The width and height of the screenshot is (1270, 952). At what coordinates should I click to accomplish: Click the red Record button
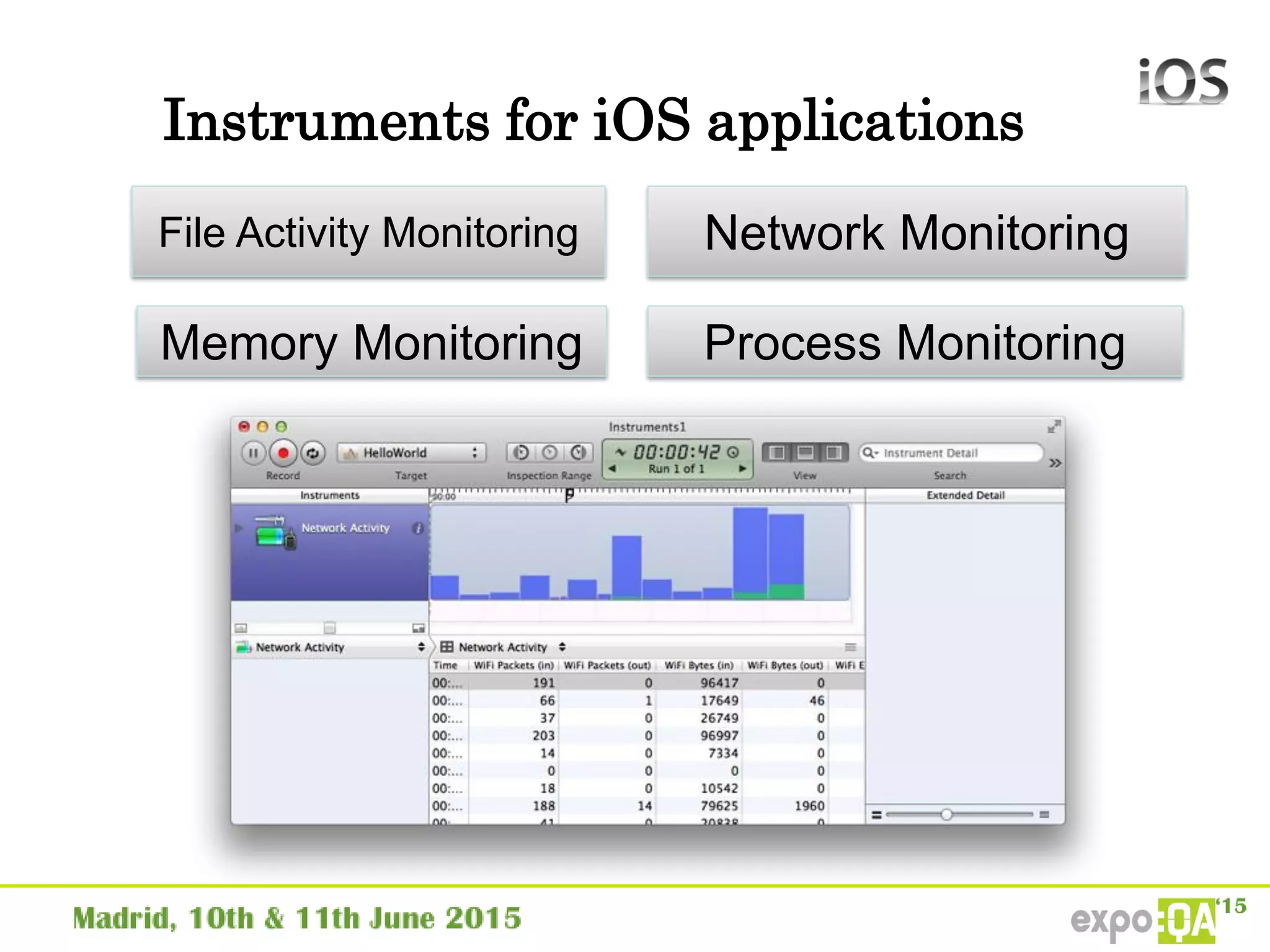(283, 453)
